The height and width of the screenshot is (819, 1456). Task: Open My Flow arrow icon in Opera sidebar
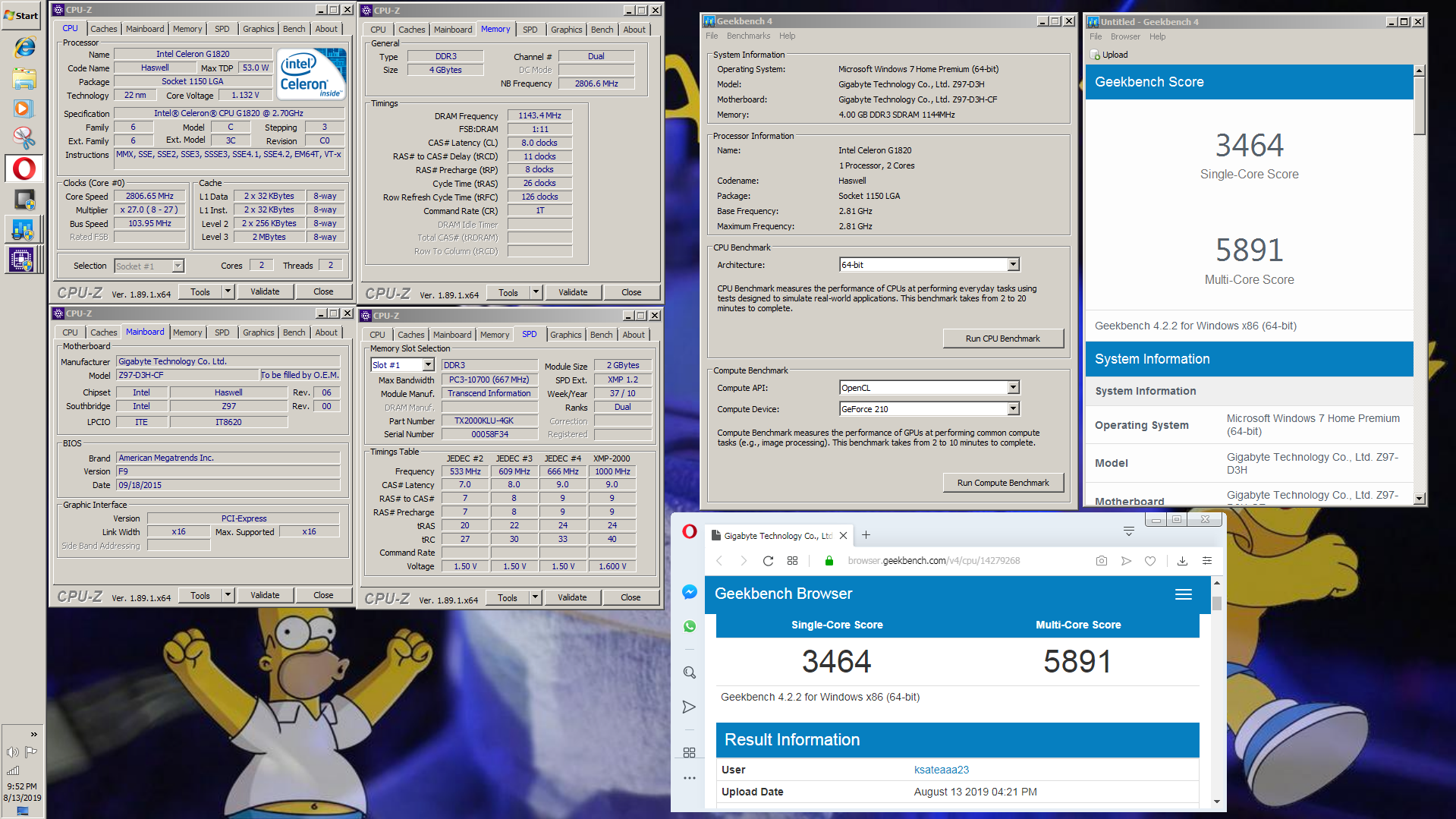pyautogui.click(x=689, y=707)
